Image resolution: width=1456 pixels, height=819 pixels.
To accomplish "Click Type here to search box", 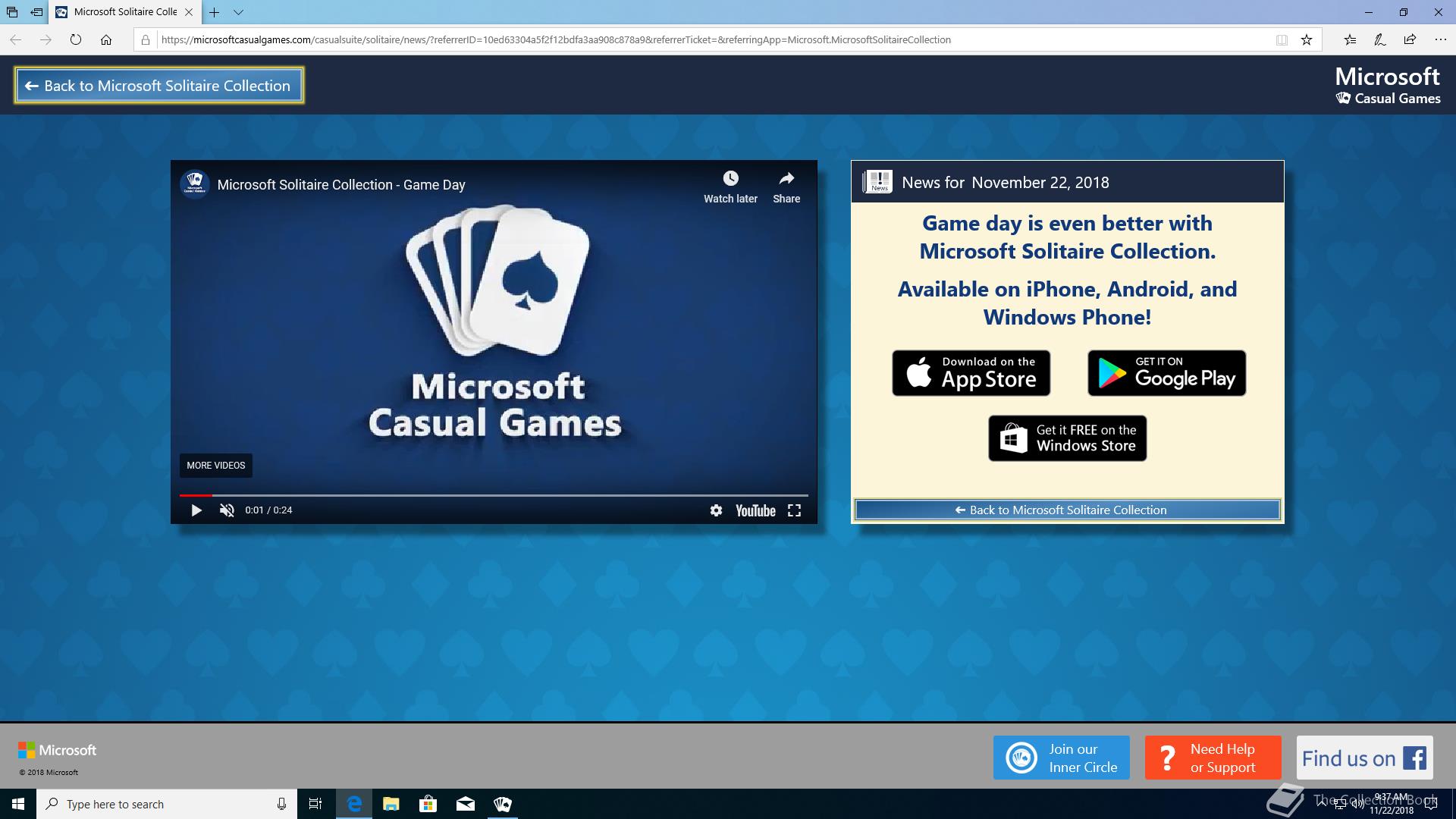I will (x=167, y=804).
